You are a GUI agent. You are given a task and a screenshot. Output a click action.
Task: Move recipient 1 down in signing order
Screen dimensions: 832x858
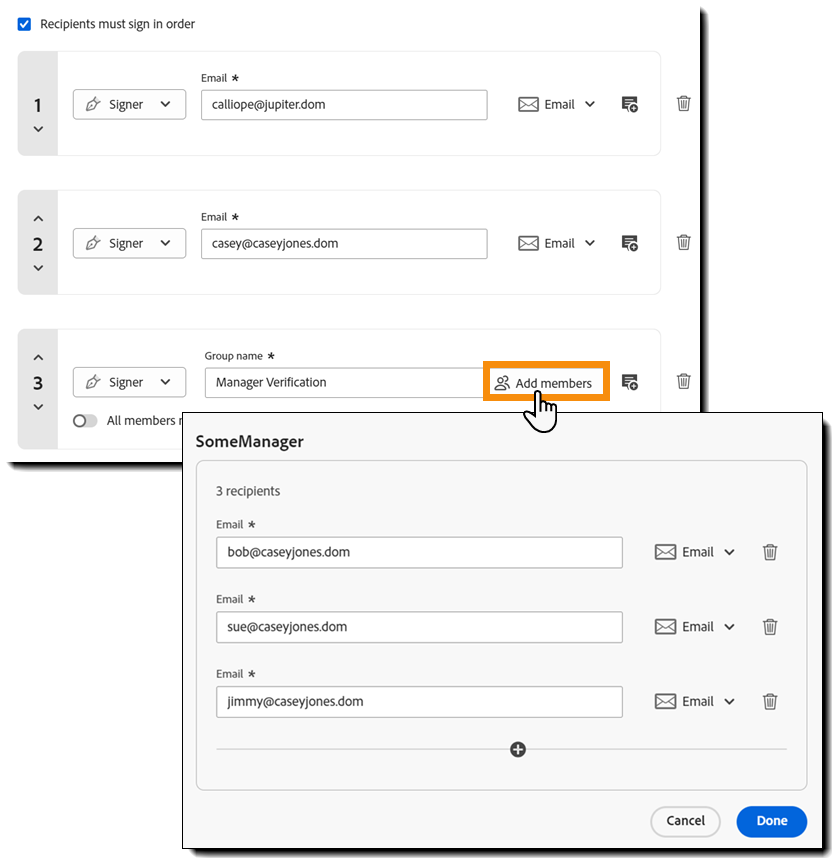pos(38,129)
